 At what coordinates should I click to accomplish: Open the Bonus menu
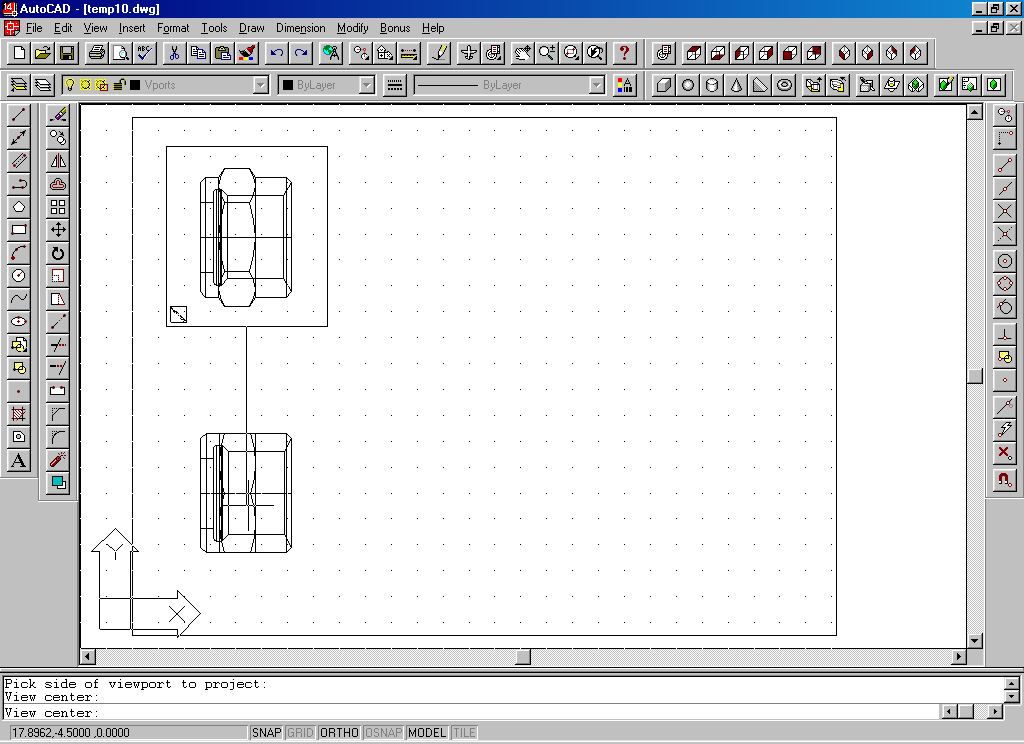[x=395, y=28]
